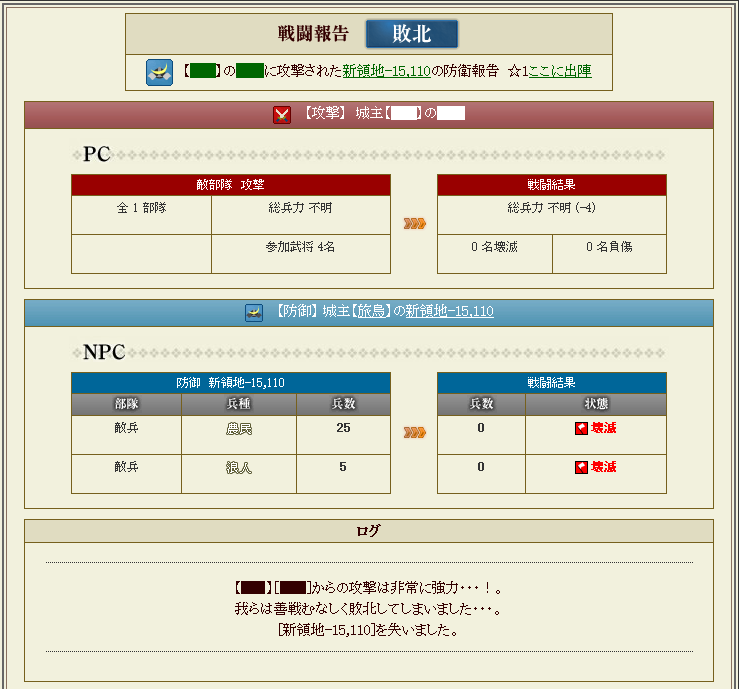Screen dimensions: 739x689
Task: Click the 壊滅 status icon for 農民
Action: 581,428
